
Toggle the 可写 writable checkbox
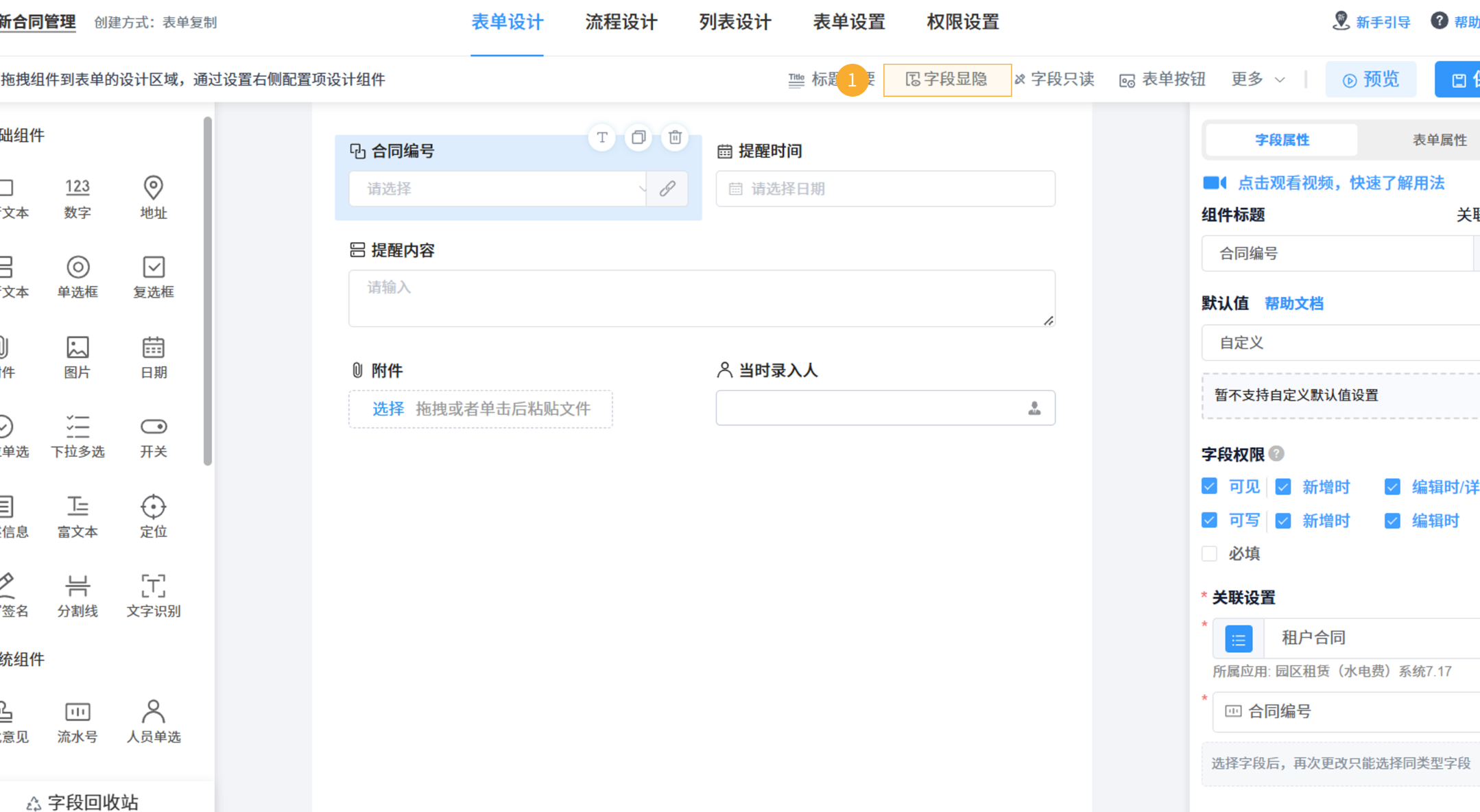coord(1209,520)
